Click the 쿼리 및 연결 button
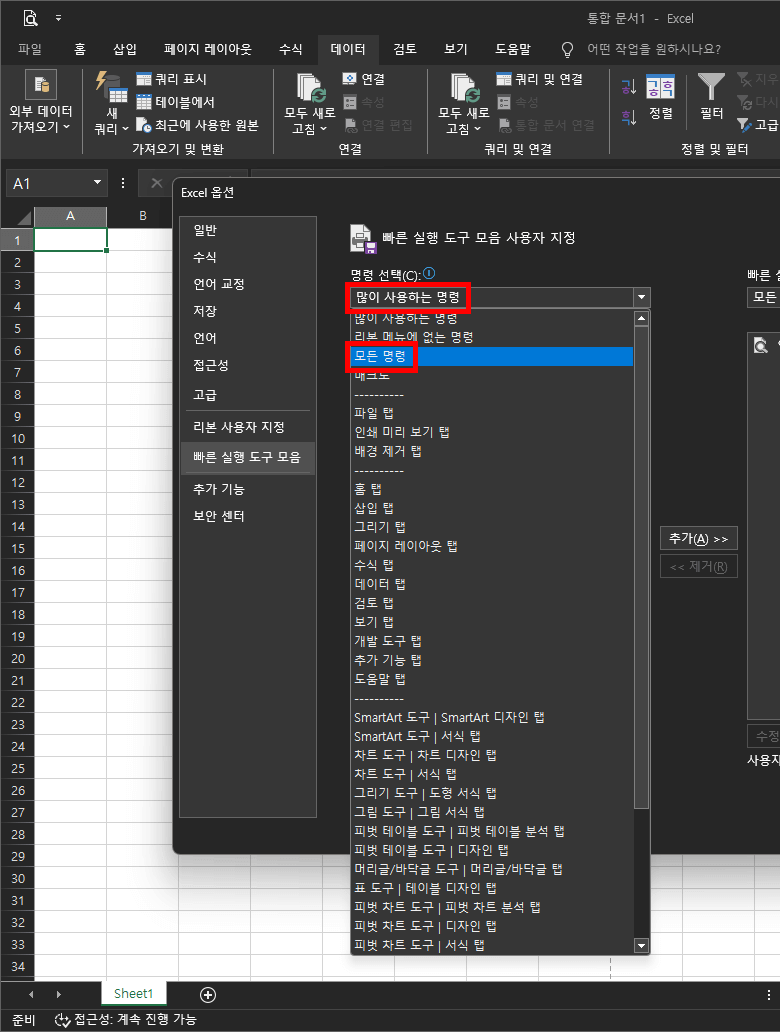 point(540,79)
